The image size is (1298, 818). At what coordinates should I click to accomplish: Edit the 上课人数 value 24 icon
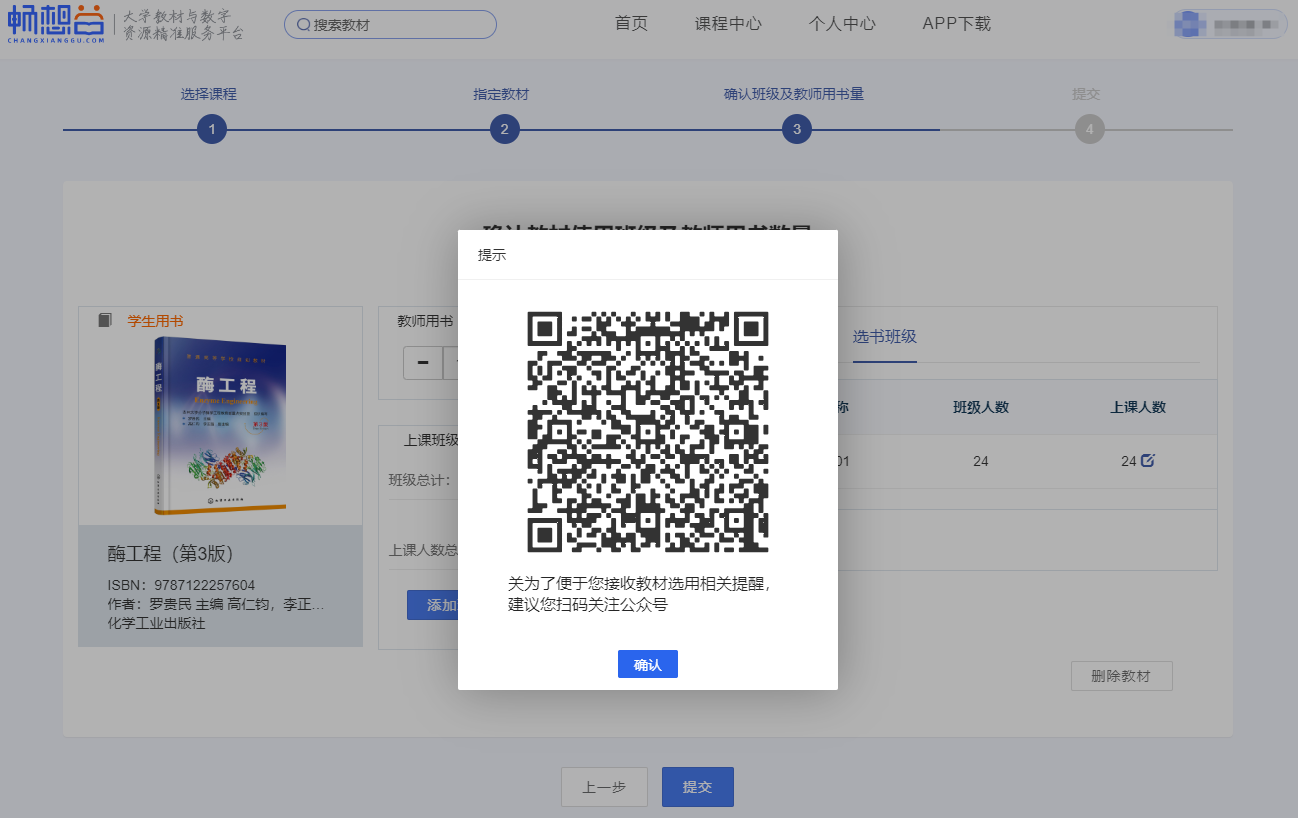point(1148,461)
